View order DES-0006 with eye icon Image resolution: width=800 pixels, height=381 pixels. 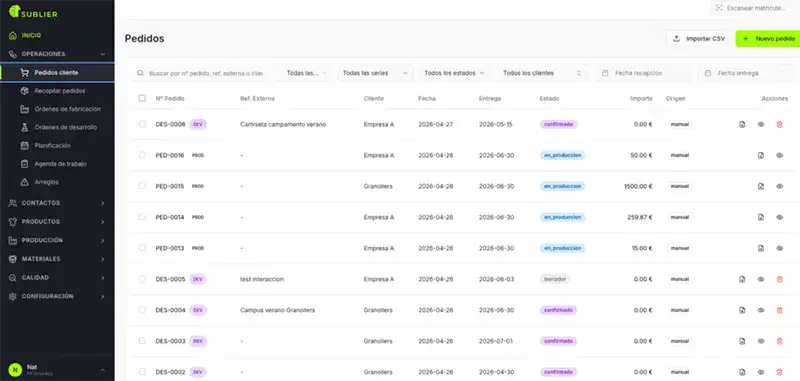click(x=761, y=124)
